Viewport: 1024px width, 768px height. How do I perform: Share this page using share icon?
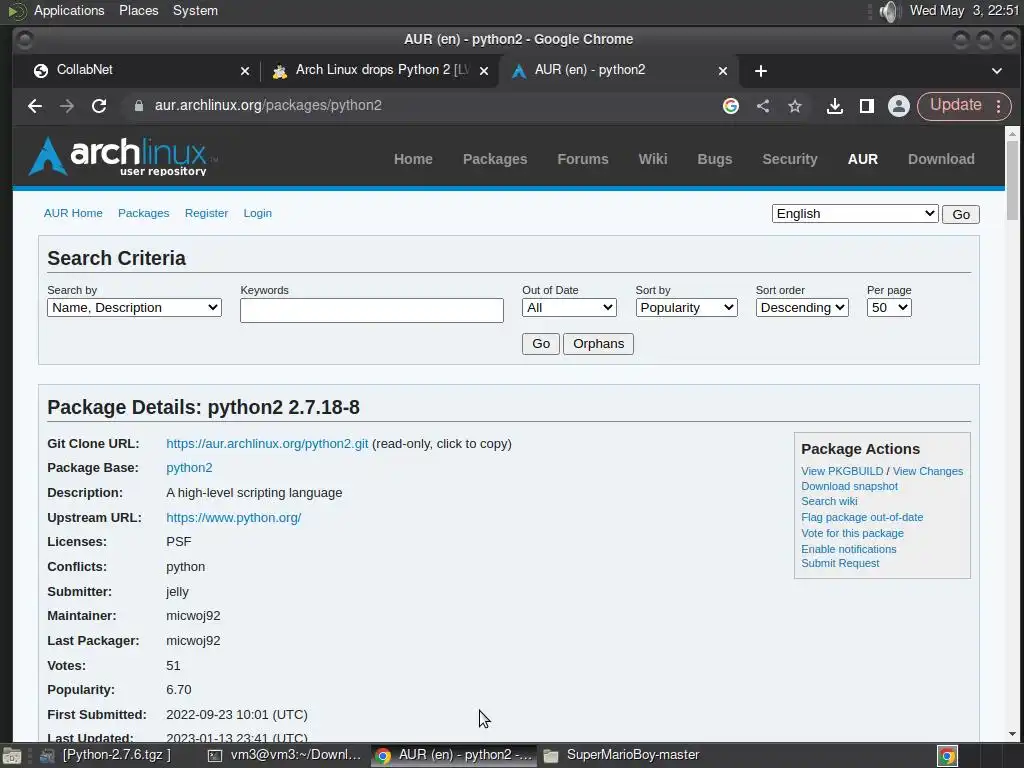763,106
